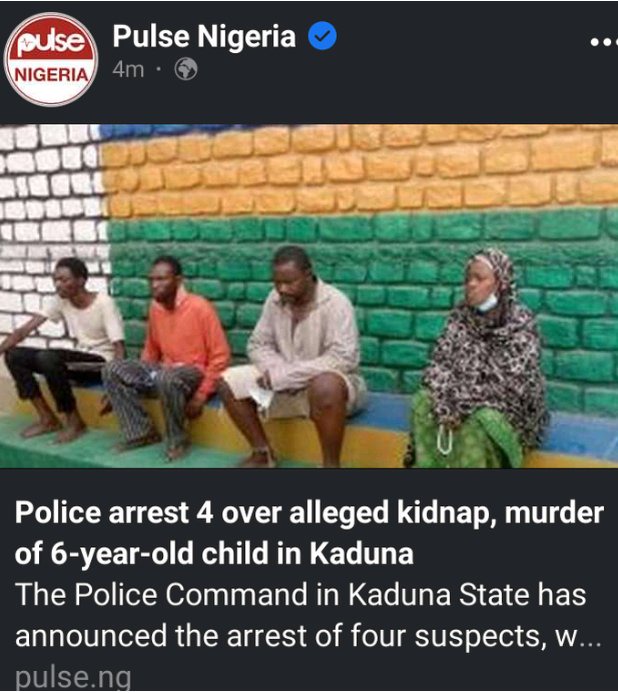618x693 pixels.
Task: Click the globe public-audience icon
Action: click(186, 69)
